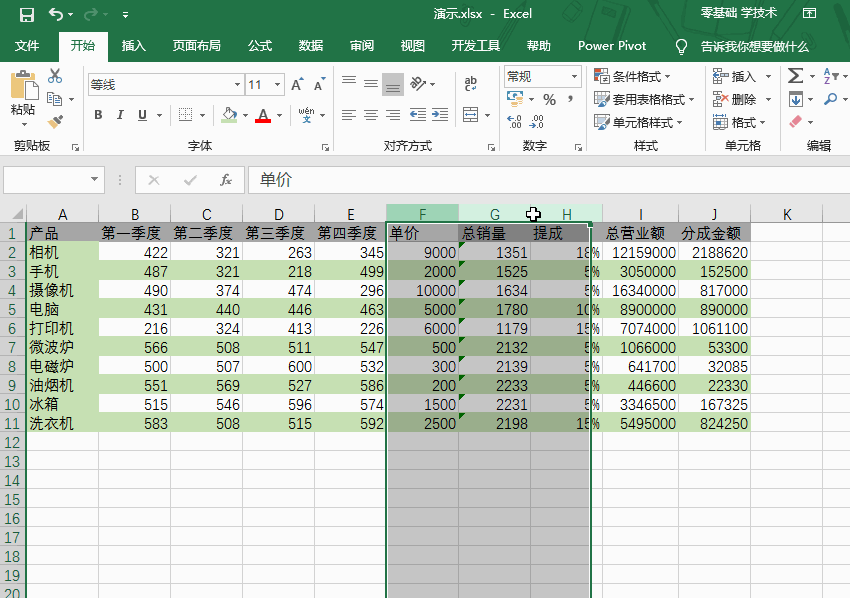The image size is (850, 598).
Task: Click the Save icon in title bar
Action: (27, 15)
